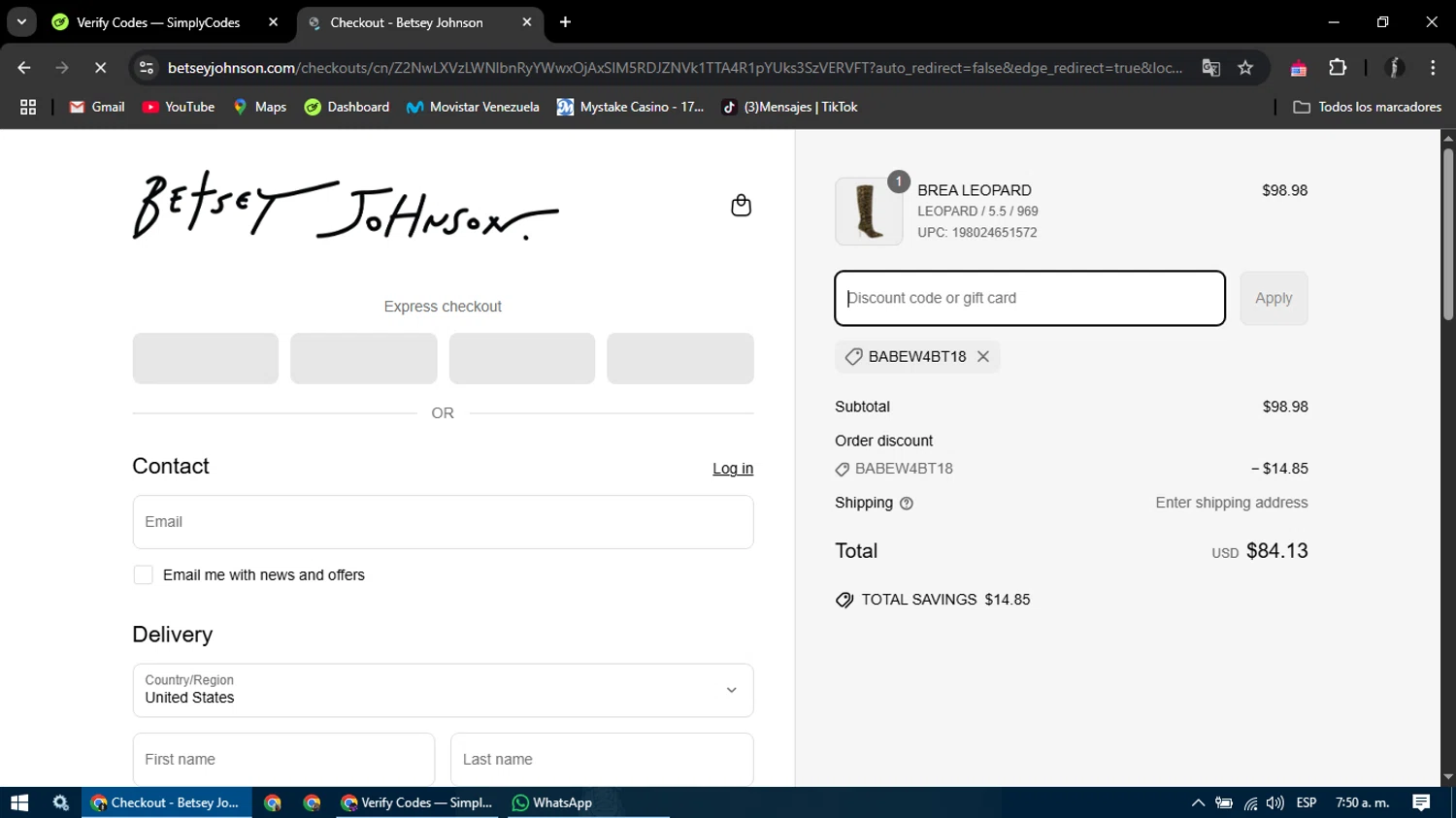Click the first express checkout button
This screenshot has width=1456, height=818.
(206, 358)
